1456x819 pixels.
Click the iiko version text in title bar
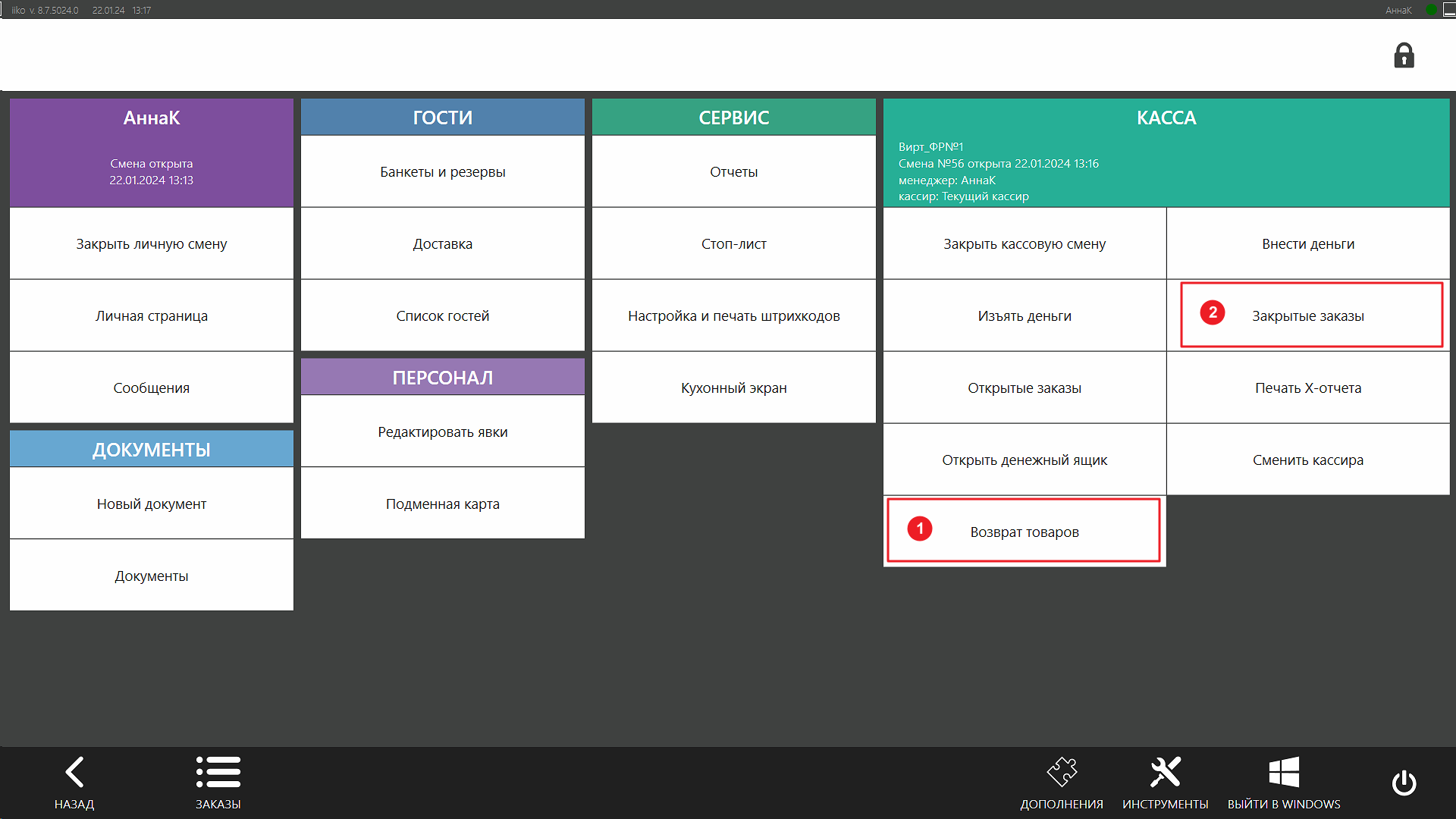click(x=45, y=10)
